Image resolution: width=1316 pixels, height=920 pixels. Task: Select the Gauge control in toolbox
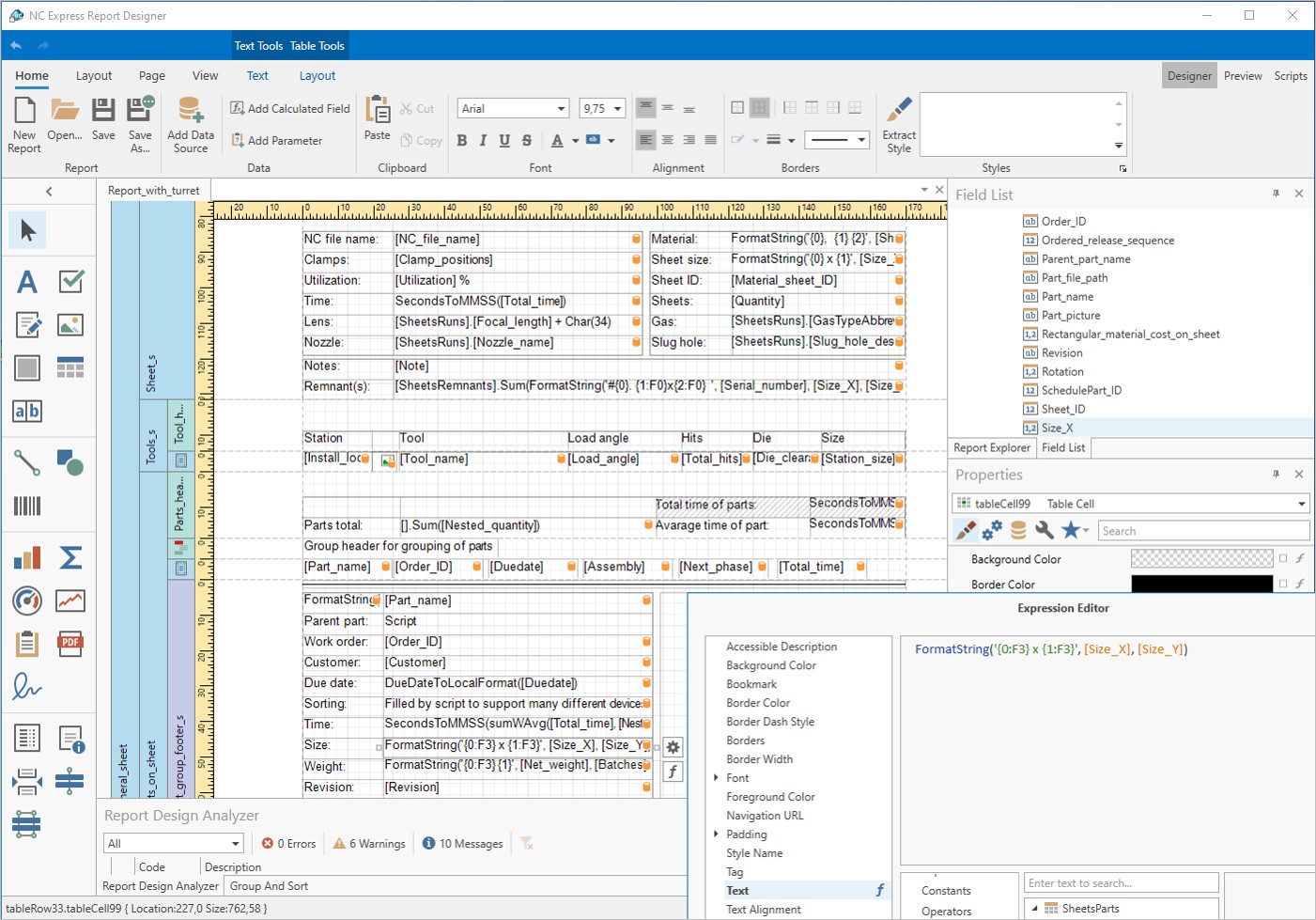click(x=27, y=600)
